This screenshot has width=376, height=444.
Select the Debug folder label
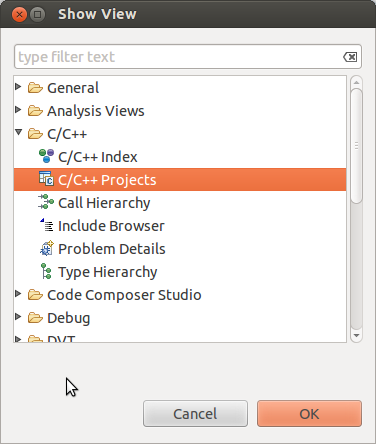coord(69,318)
